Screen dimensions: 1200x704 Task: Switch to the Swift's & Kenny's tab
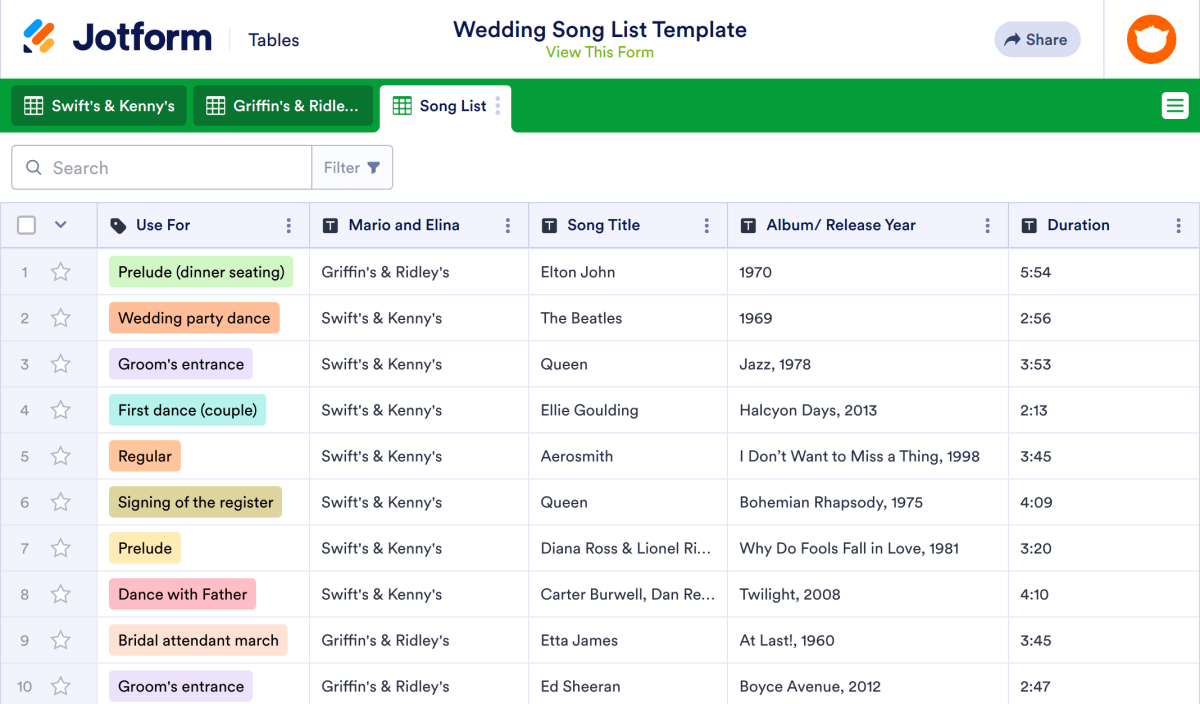(99, 106)
